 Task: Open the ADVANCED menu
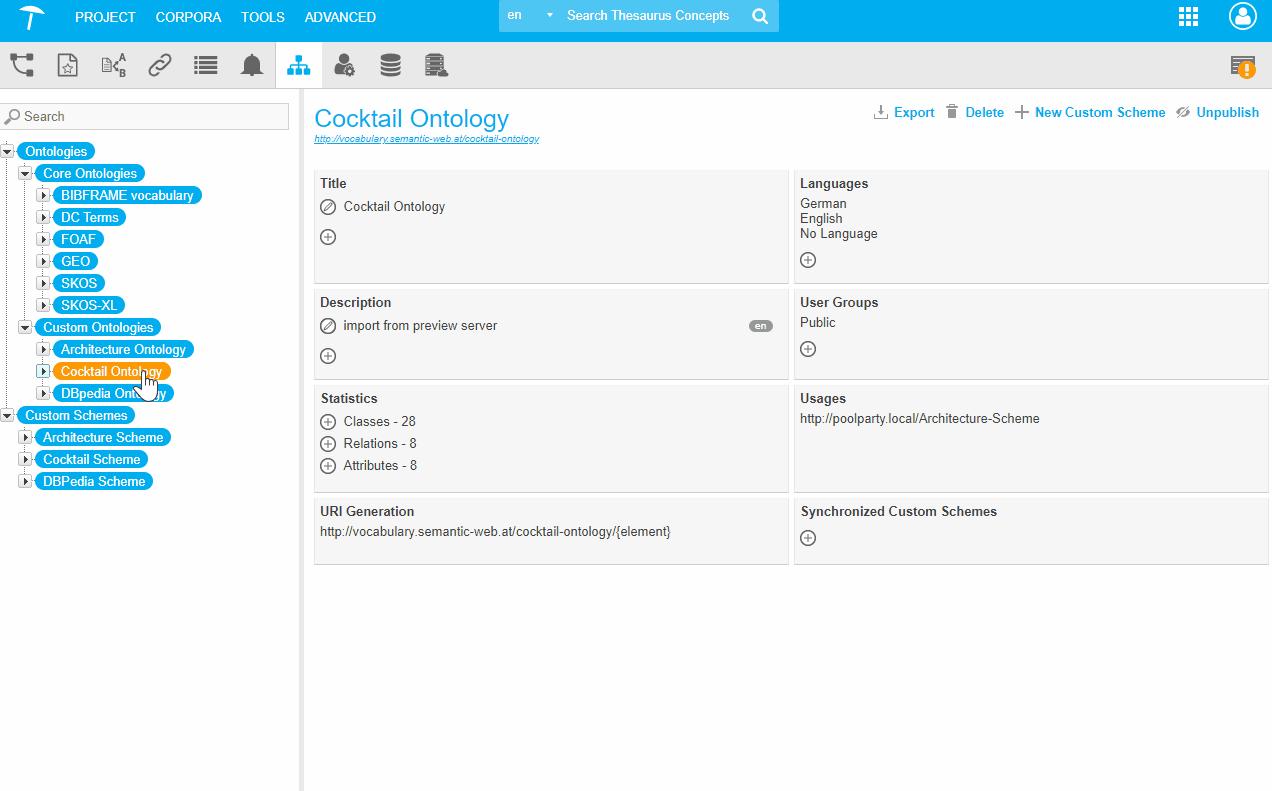pos(340,17)
